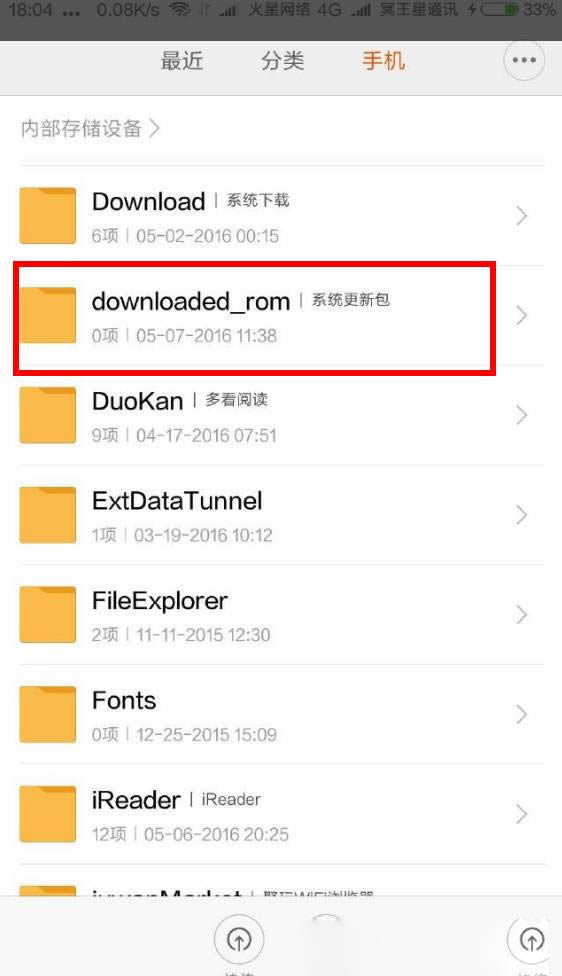Tap the iReader folder icon
Image resolution: width=562 pixels, height=976 pixels.
coord(48,813)
